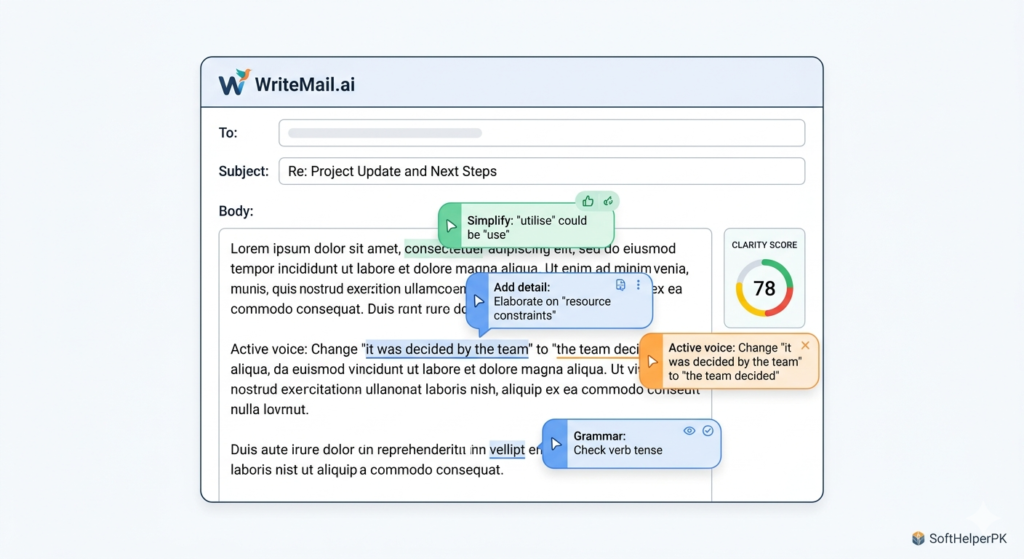Click the document icon on Add detail card
The width and height of the screenshot is (1024, 559).
(x=620, y=285)
